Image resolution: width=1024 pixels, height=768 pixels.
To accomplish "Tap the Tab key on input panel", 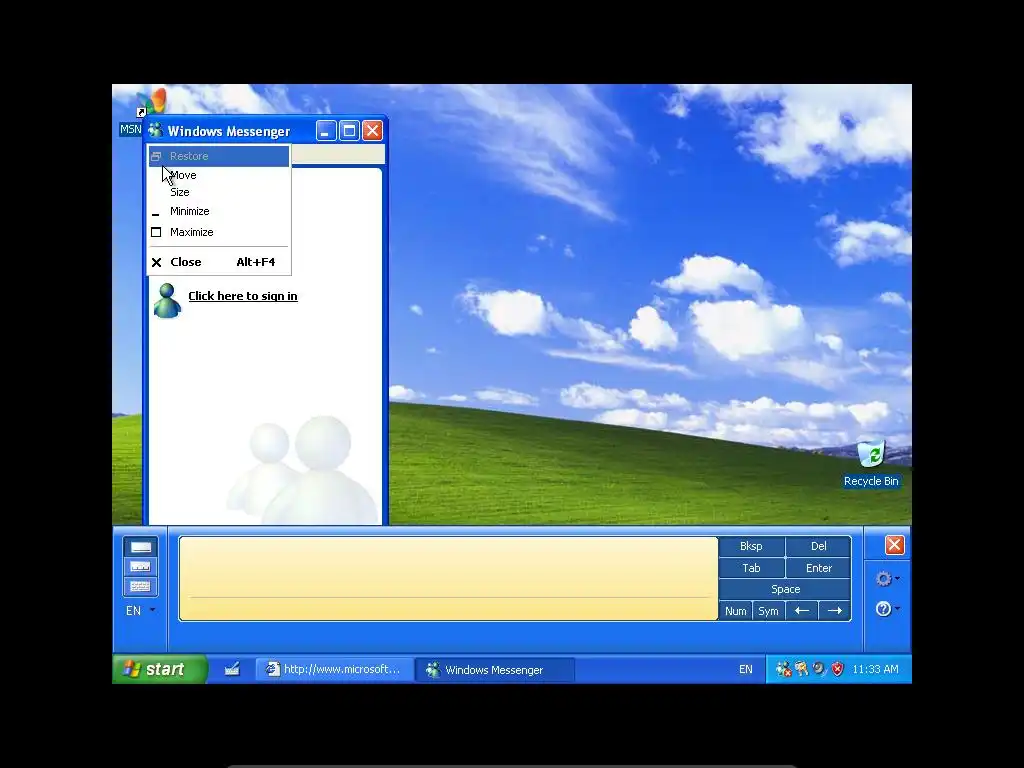I will click(x=751, y=568).
